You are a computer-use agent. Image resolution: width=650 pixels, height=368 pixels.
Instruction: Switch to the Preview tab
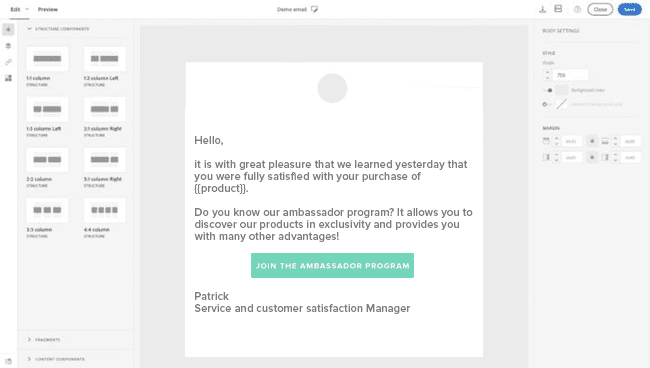click(48, 9)
